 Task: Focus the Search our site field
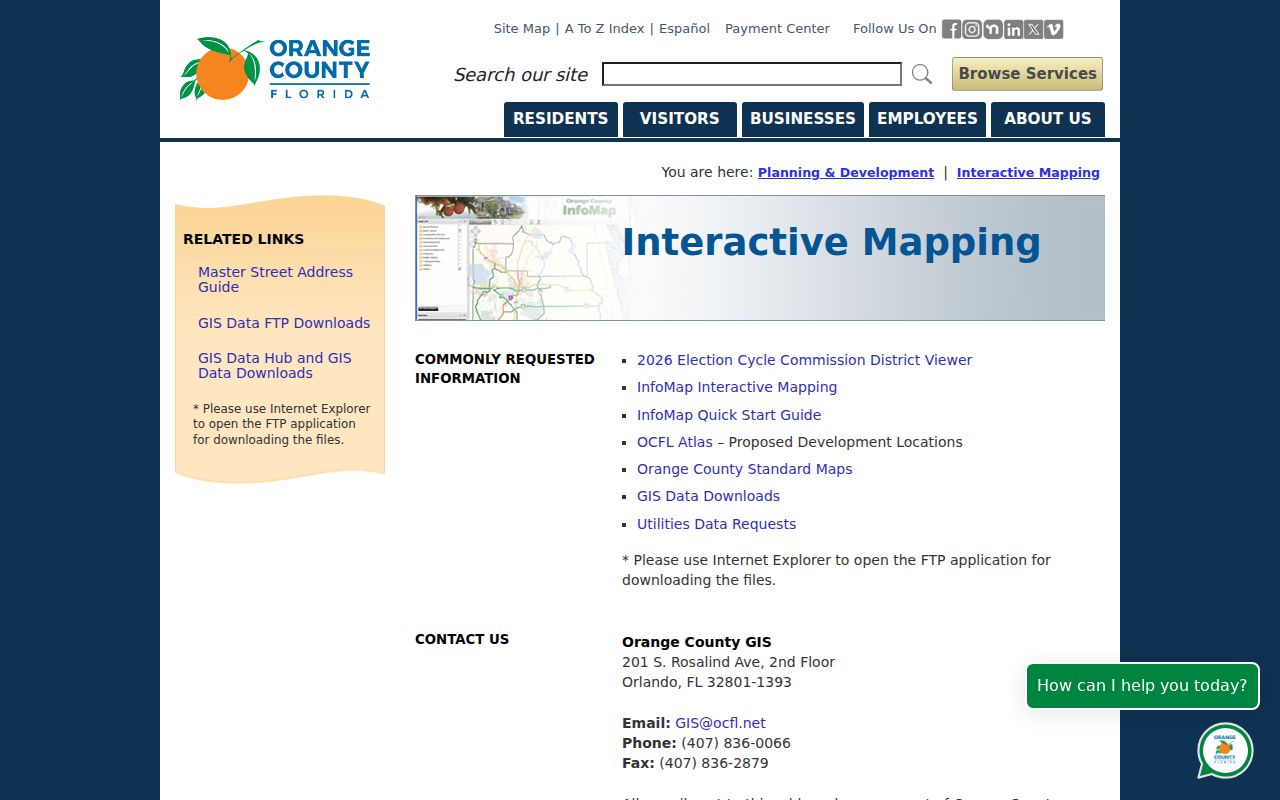pyautogui.click(x=752, y=74)
